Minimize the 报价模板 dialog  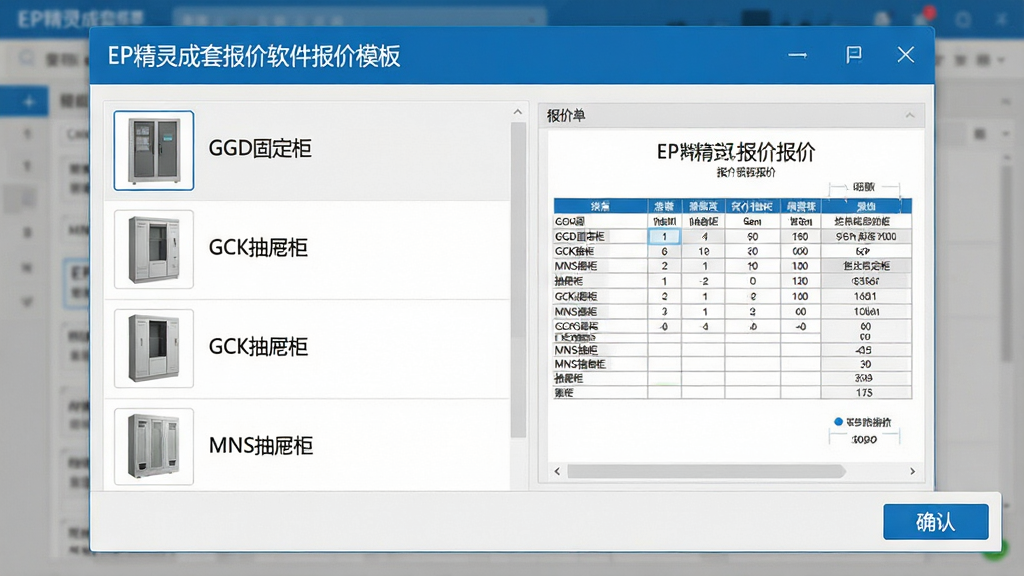[797, 56]
